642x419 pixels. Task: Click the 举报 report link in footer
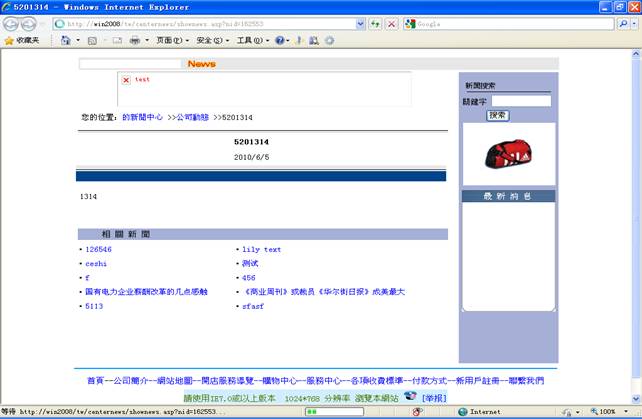tap(434, 397)
